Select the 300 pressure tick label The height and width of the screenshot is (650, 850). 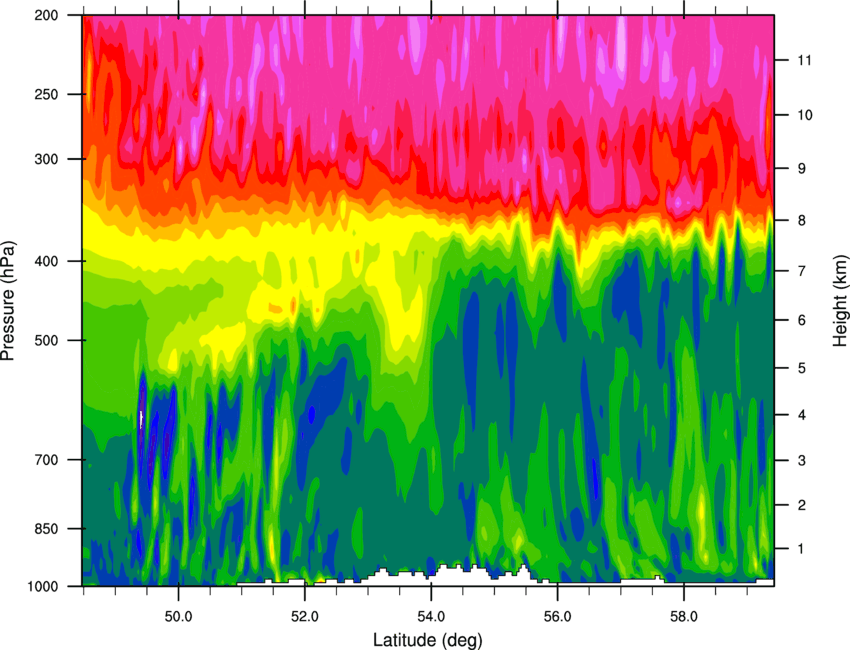[46, 159]
